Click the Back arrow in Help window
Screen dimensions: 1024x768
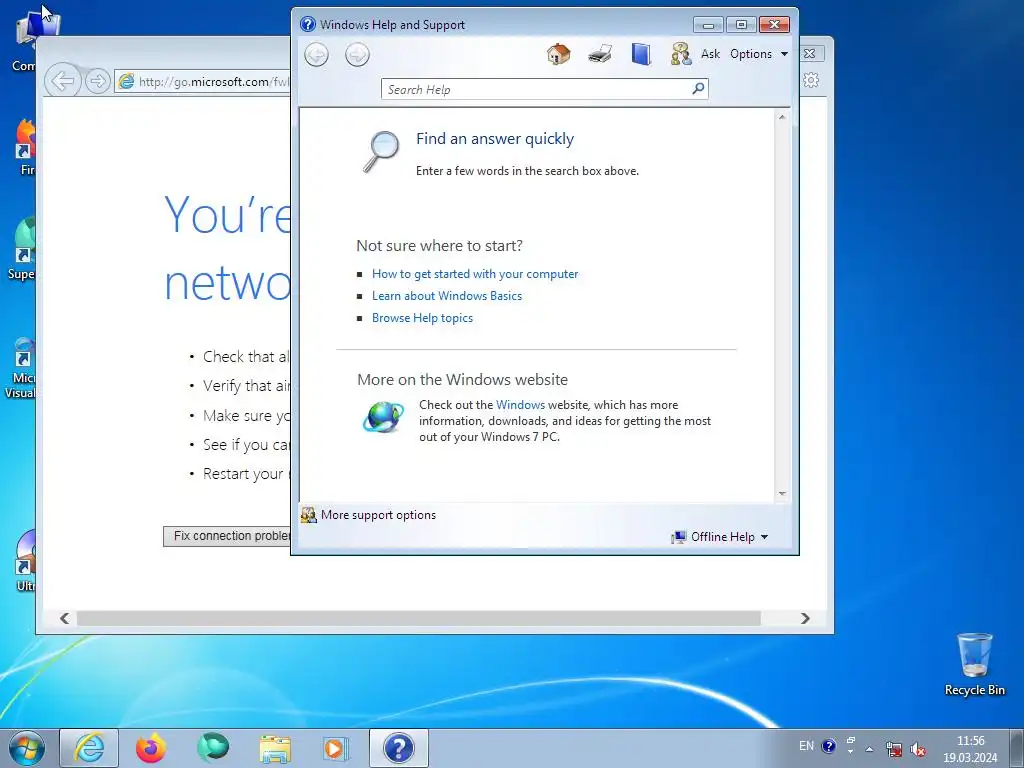317,54
